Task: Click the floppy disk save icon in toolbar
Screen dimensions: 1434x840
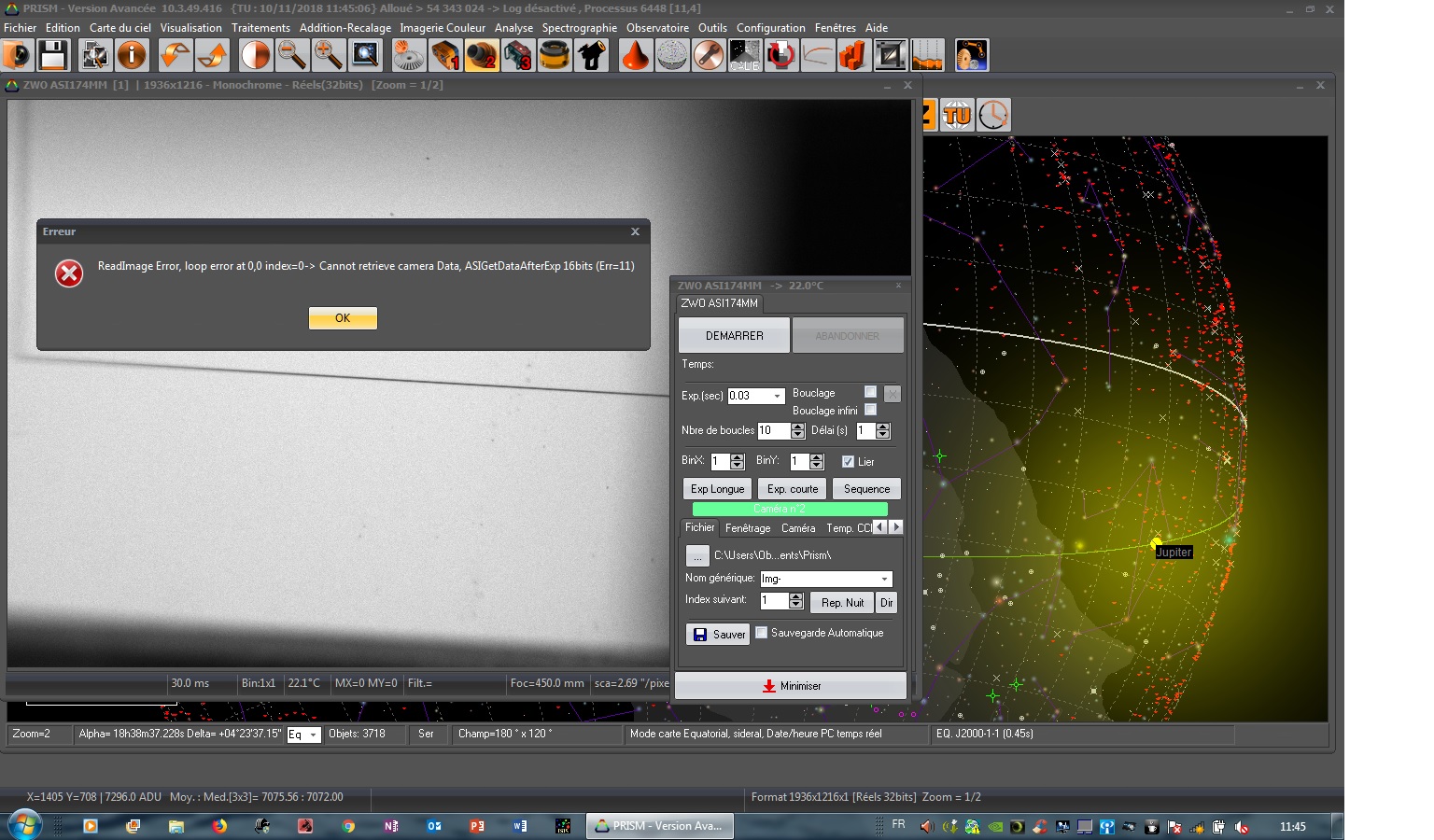Action: (53, 56)
